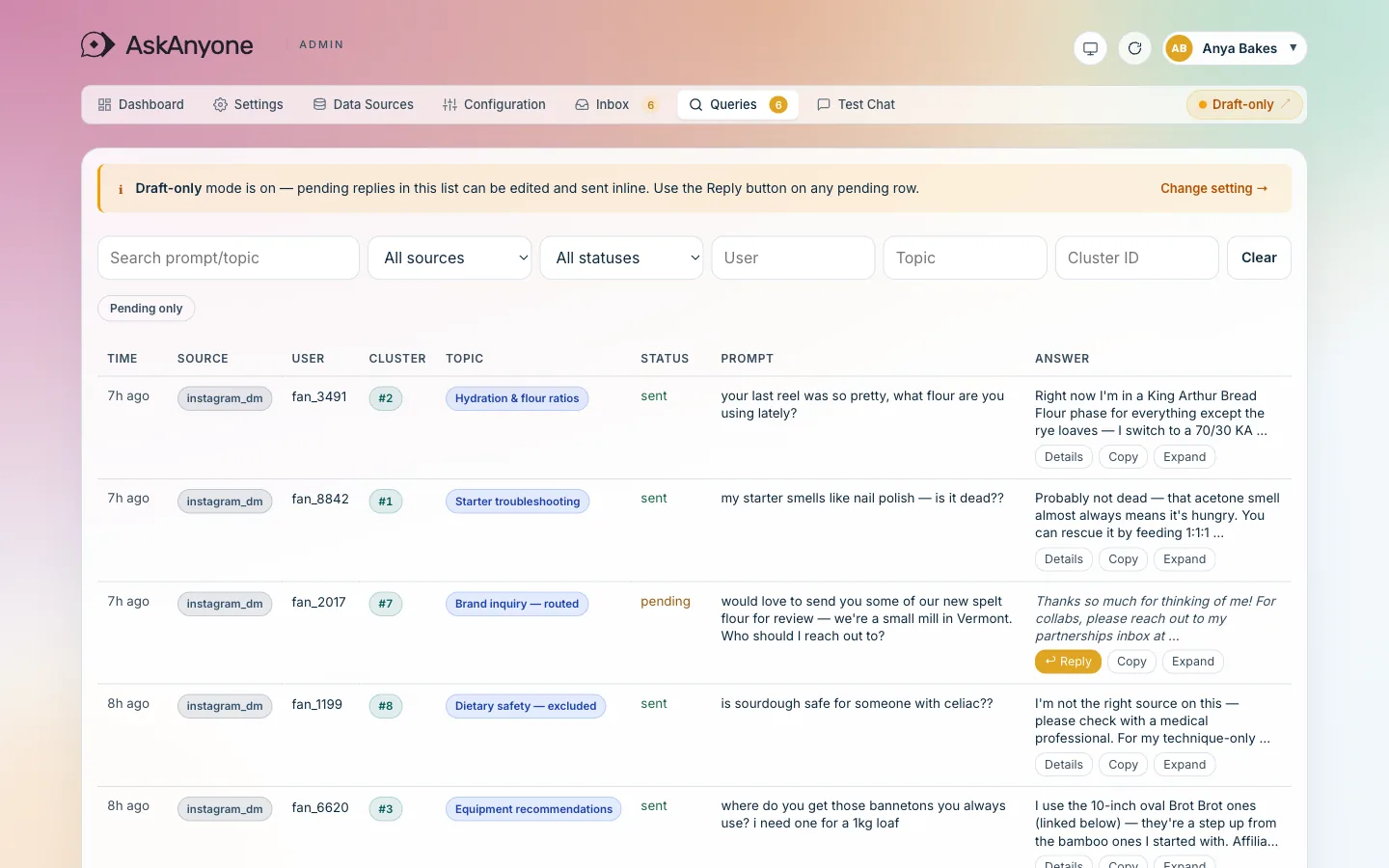Click the Brand inquiry — routed topic tag
The height and width of the screenshot is (868, 1389).
(517, 604)
